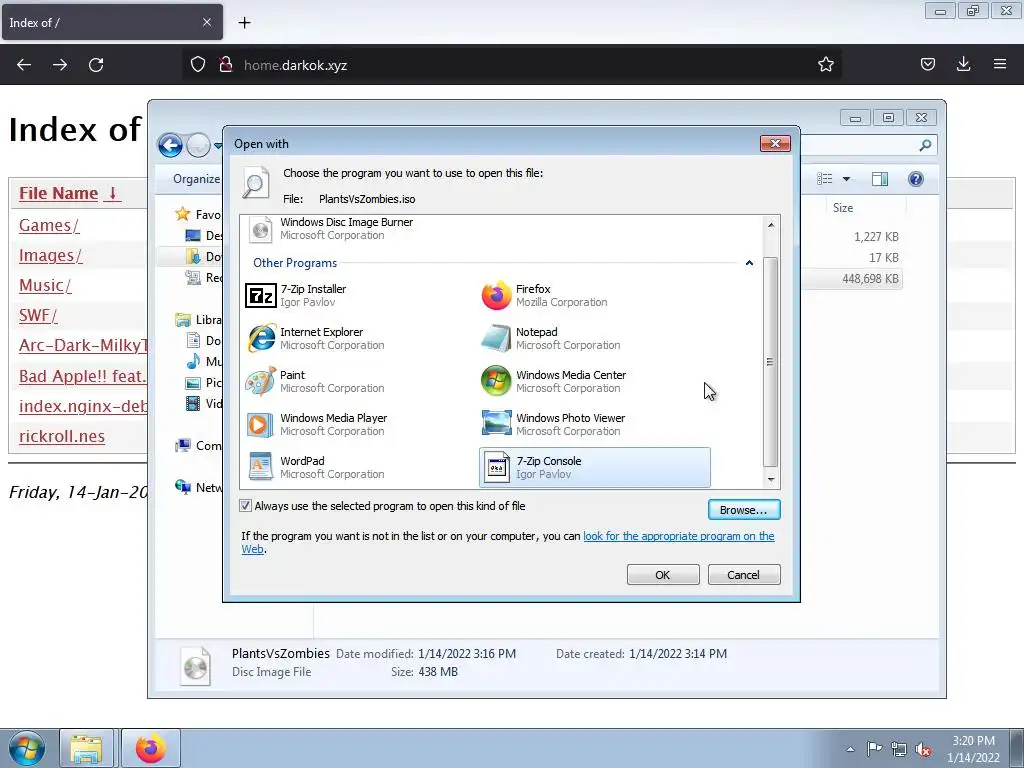This screenshot has width=1024, height=768.
Task: Toggle the Explorer preview pane icon
Action: pyautogui.click(x=880, y=179)
